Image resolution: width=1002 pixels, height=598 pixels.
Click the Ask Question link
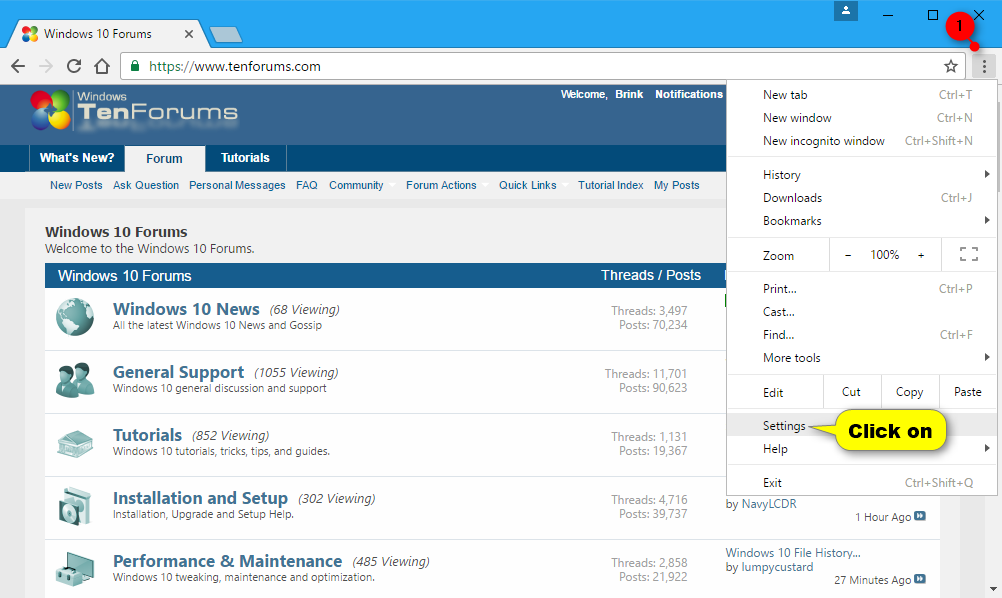point(146,185)
